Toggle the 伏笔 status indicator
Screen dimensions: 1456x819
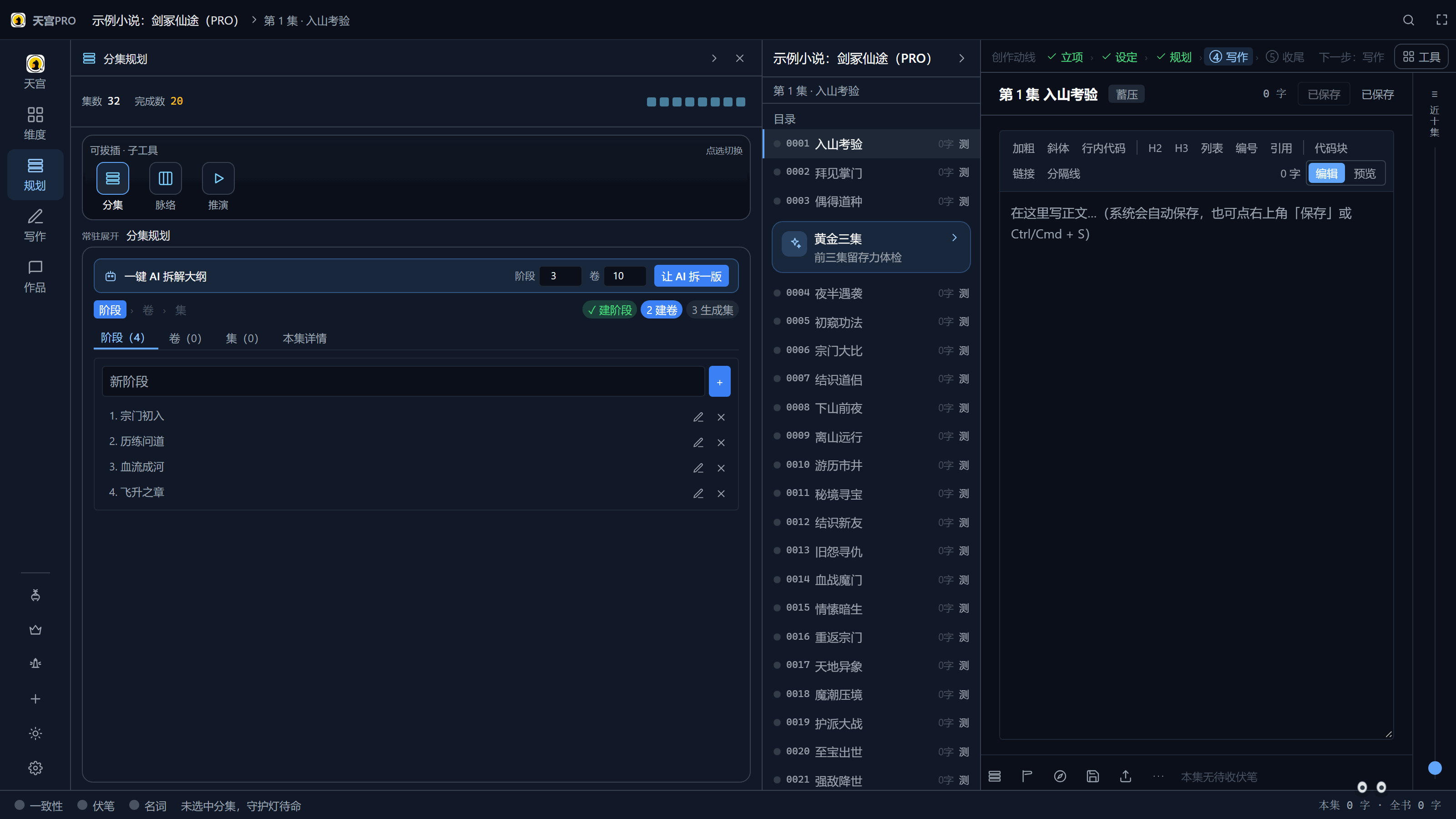click(96, 805)
